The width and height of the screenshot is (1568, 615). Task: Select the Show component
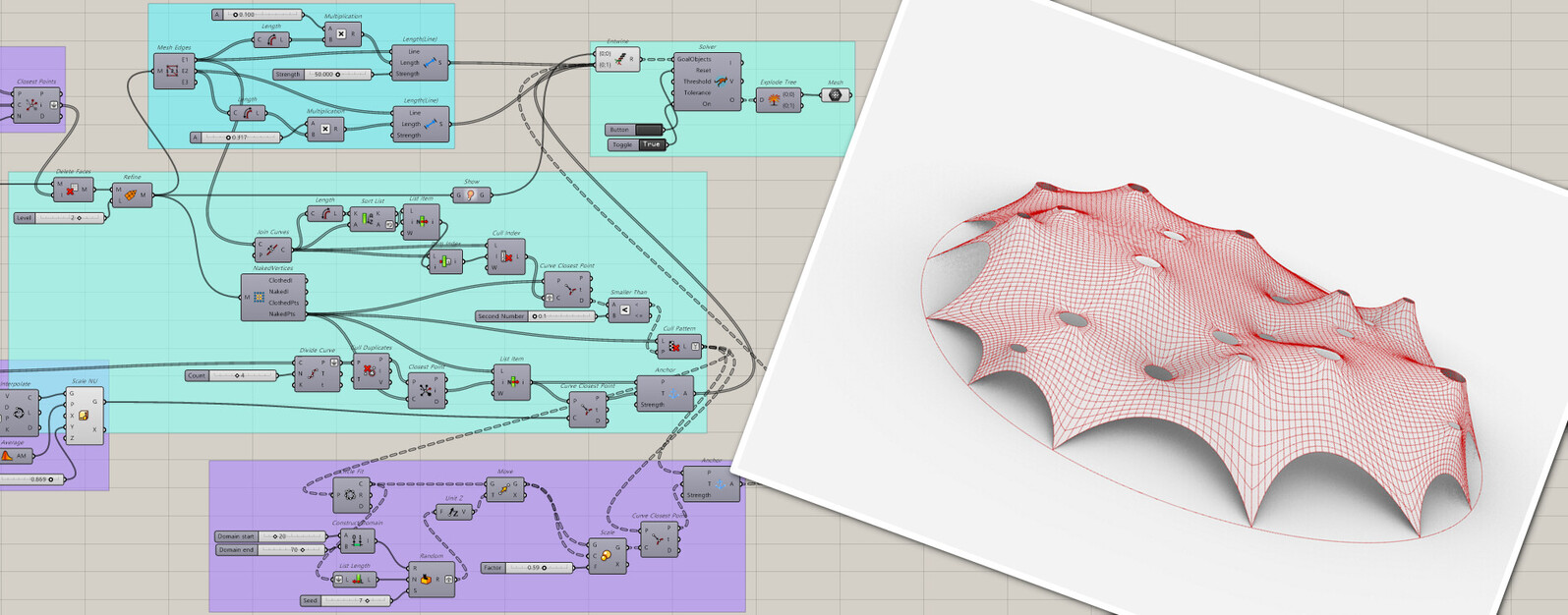click(x=471, y=195)
